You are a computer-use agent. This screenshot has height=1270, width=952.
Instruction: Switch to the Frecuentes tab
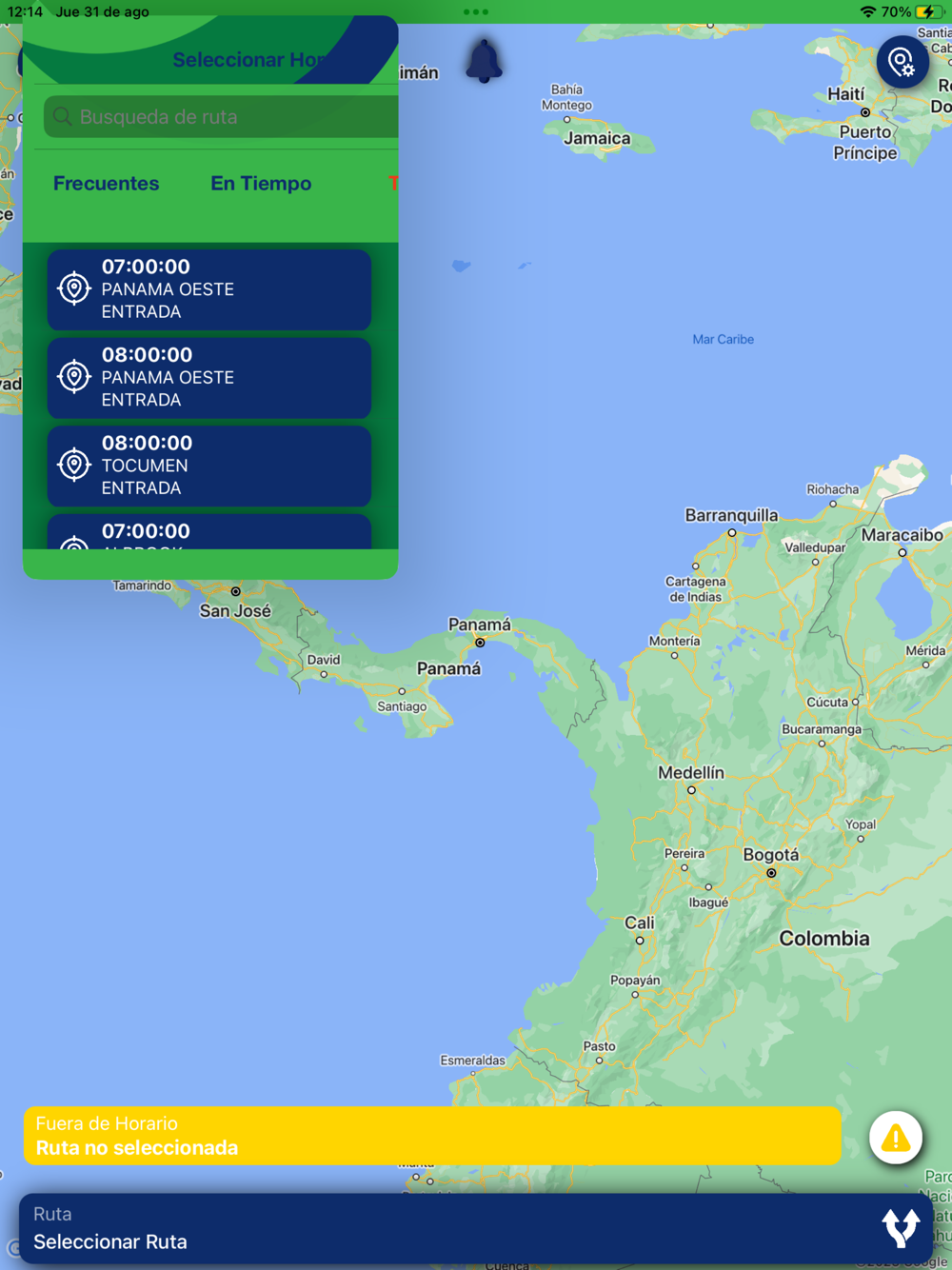coord(106,183)
